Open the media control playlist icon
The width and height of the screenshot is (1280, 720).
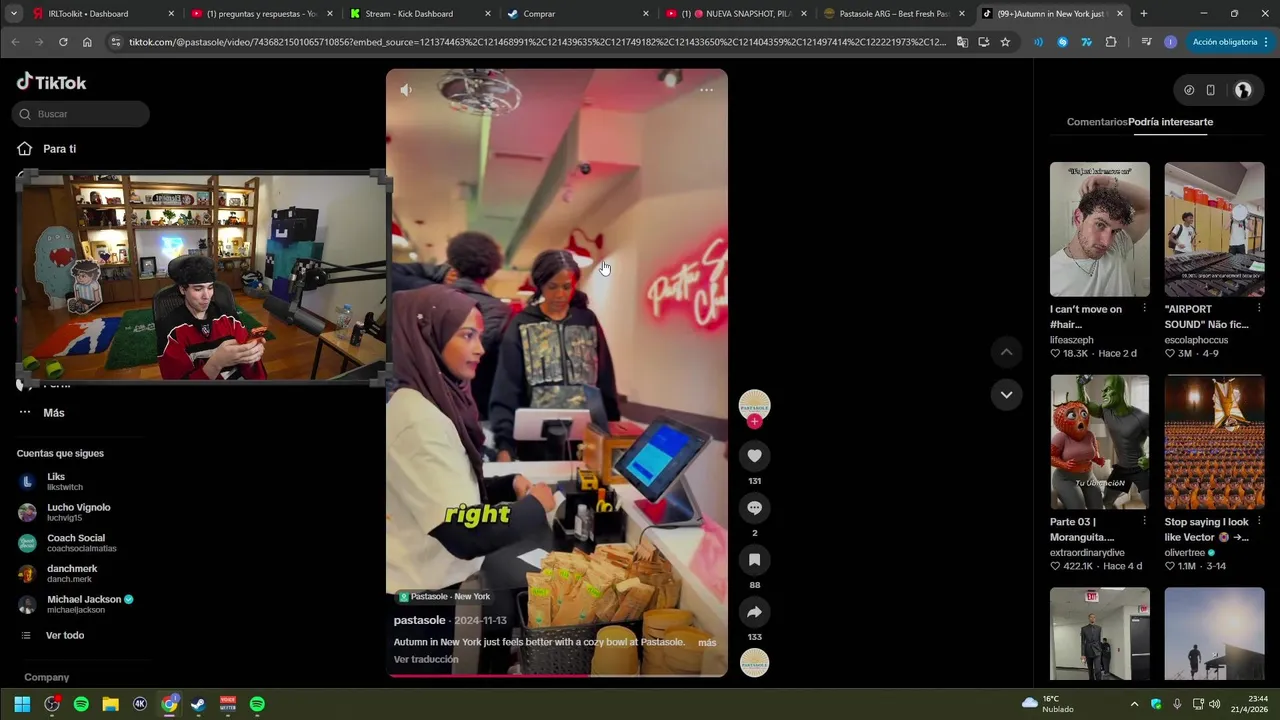(x=1145, y=42)
